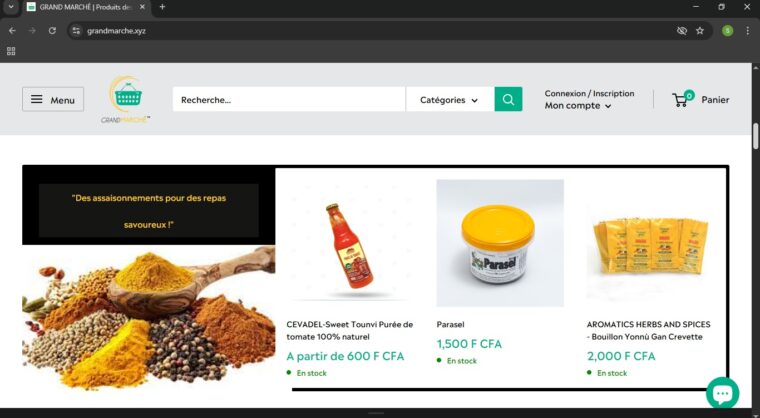Viewport: 760px width, 418px height.
Task: Open the CEVADEL-Sweet Tounvi product link
Action: pos(349,330)
